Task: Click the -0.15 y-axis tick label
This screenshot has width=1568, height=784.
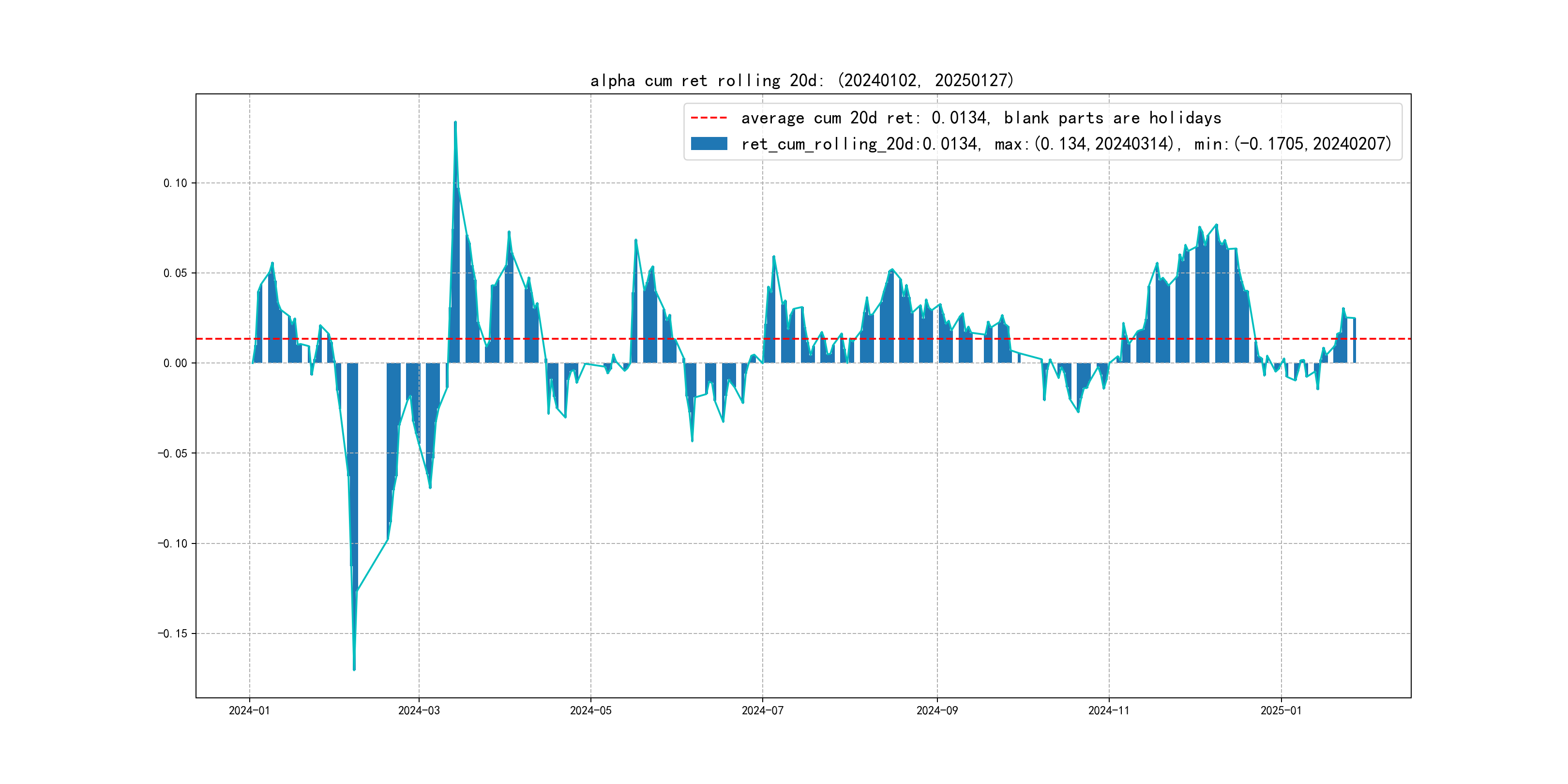Action: tap(172, 633)
